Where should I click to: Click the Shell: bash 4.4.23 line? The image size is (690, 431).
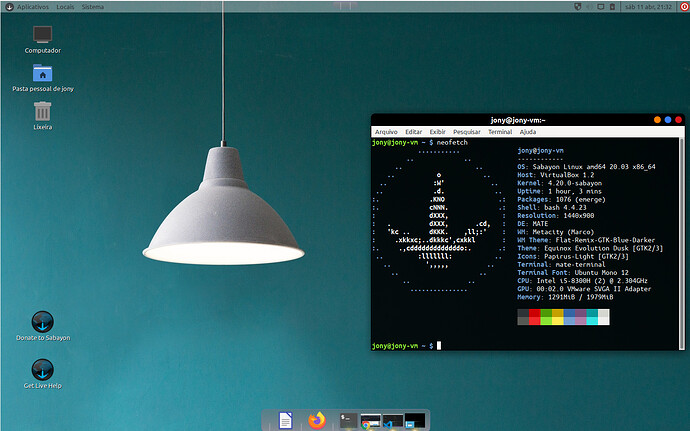552,207
